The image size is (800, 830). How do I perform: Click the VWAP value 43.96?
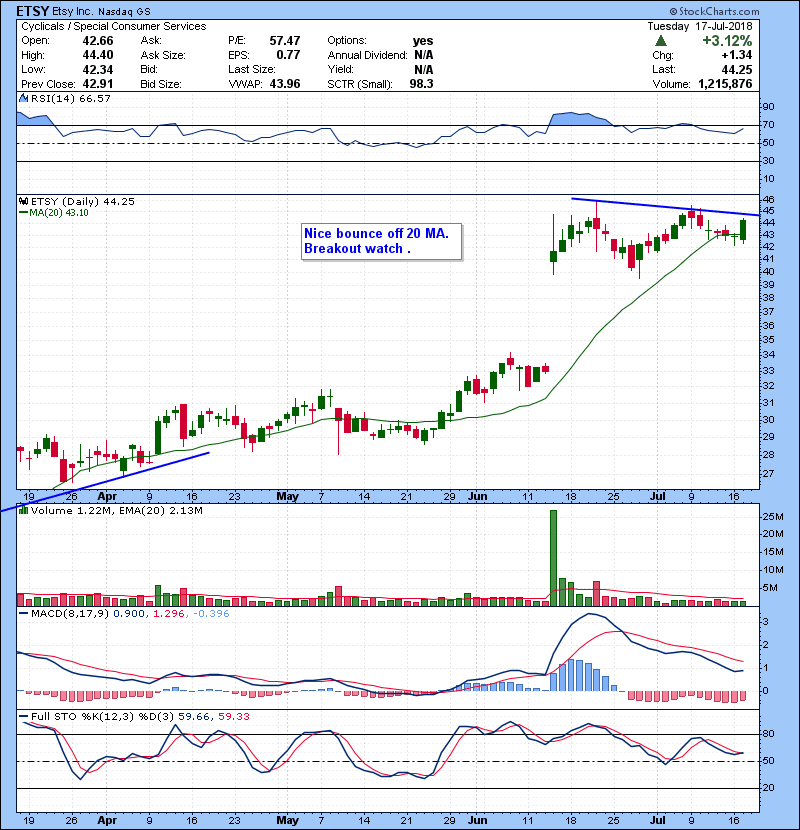[x=285, y=84]
